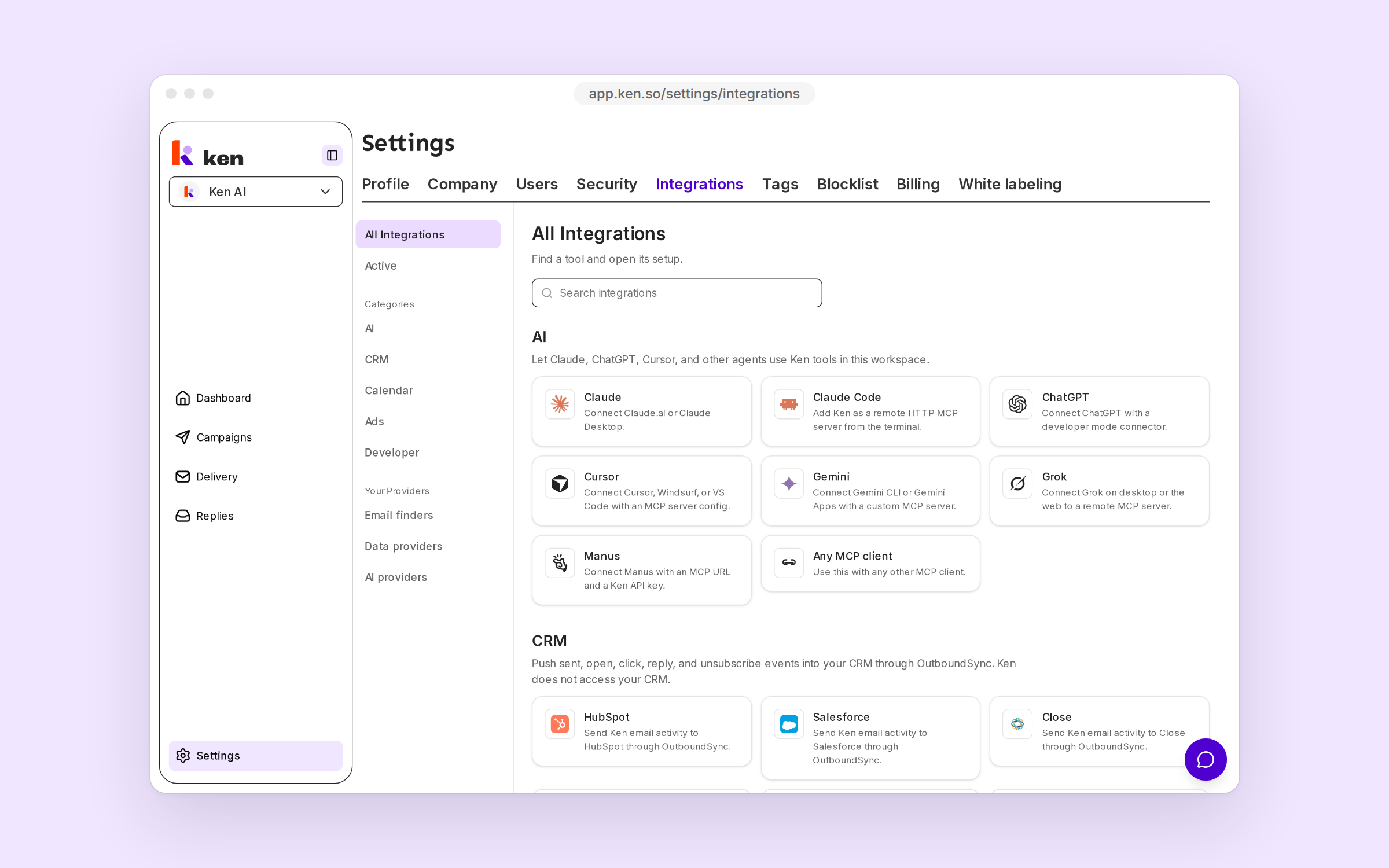The height and width of the screenshot is (868, 1389).
Task: Click the browser address bar URL
Action: [694, 94]
